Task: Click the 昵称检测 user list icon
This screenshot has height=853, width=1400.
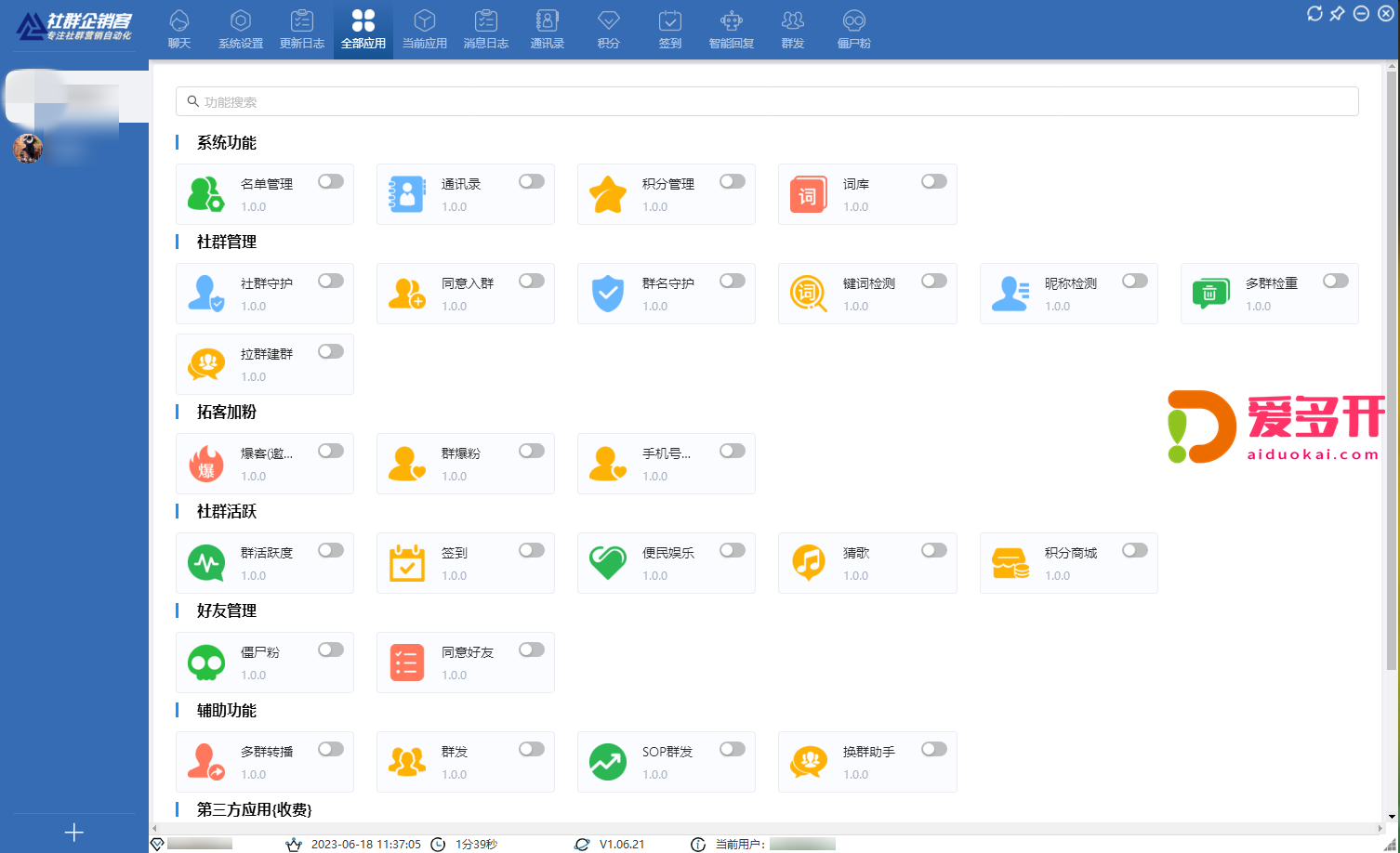Action: click(x=1010, y=294)
